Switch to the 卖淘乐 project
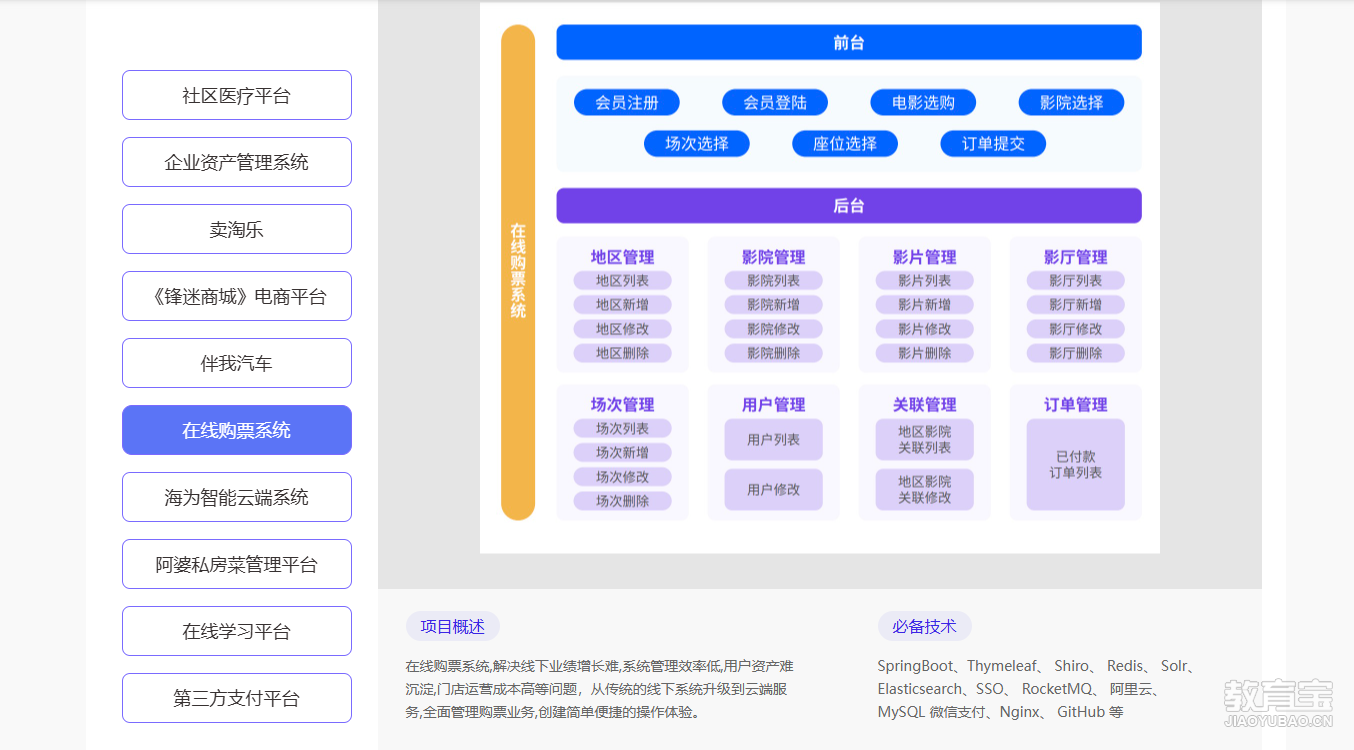 236,229
